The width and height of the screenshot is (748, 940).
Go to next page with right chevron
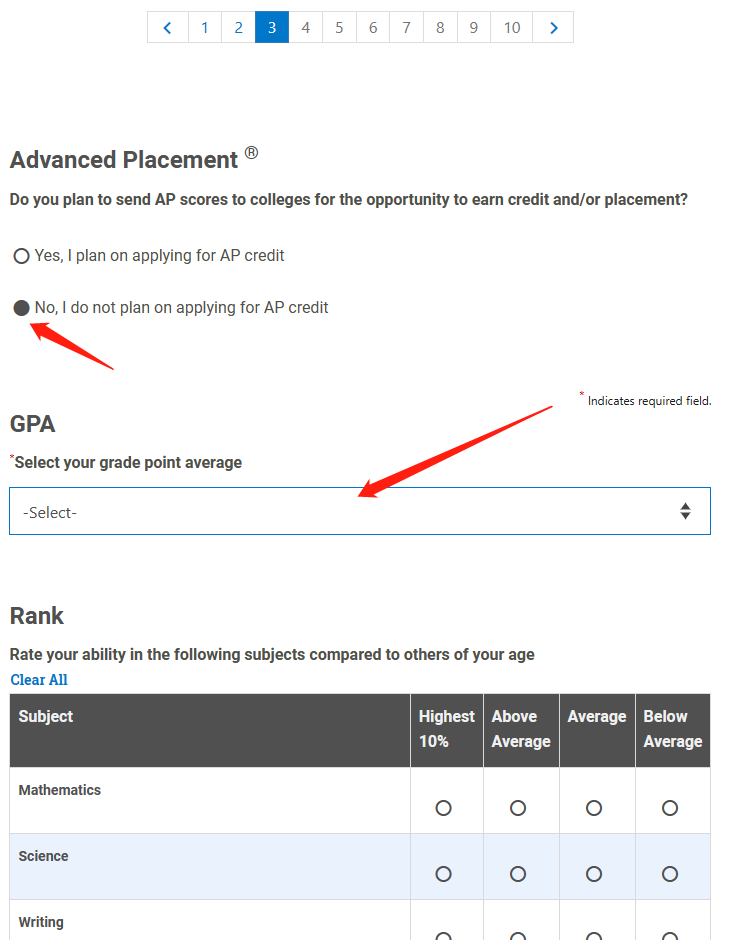553,27
